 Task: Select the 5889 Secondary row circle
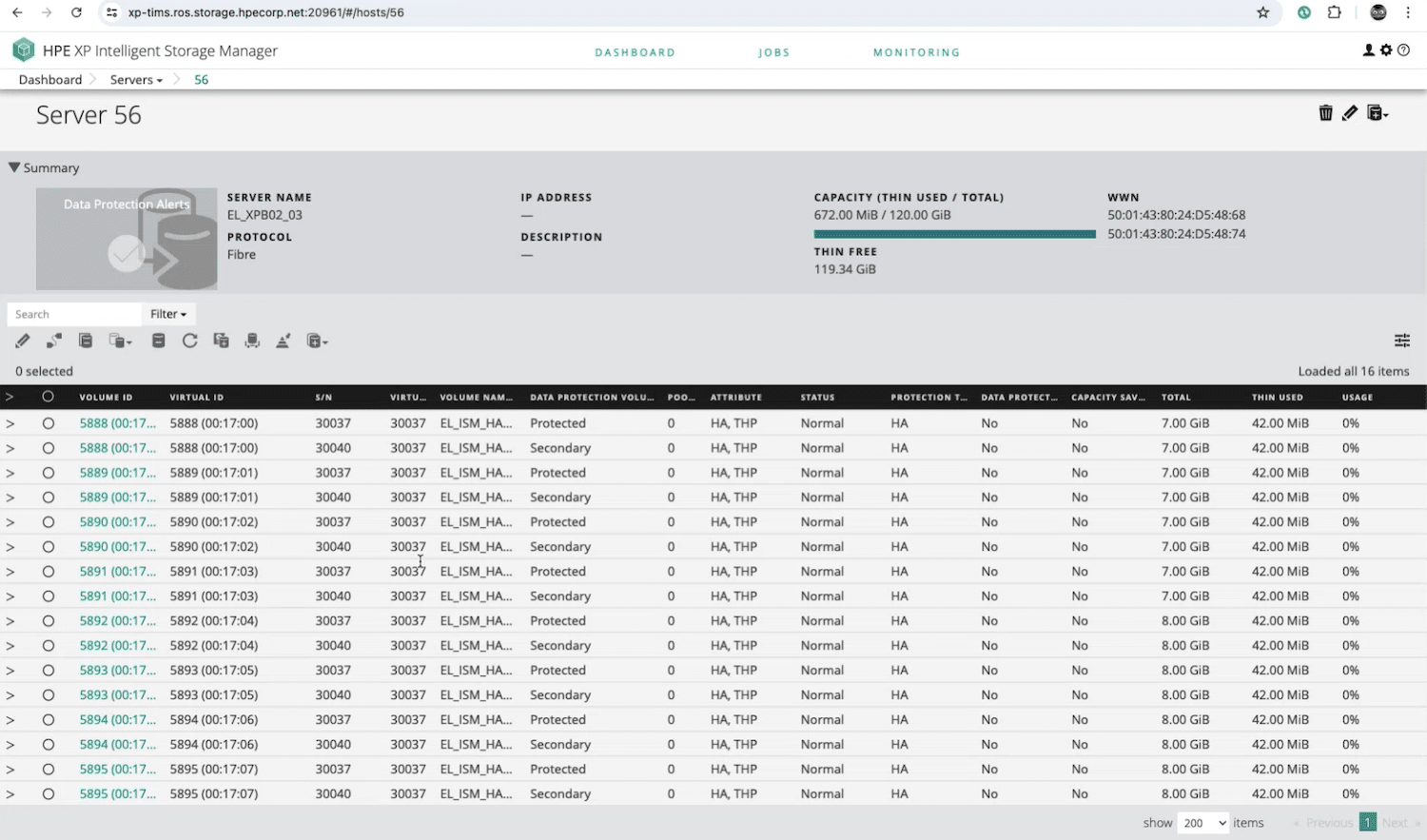48,498
